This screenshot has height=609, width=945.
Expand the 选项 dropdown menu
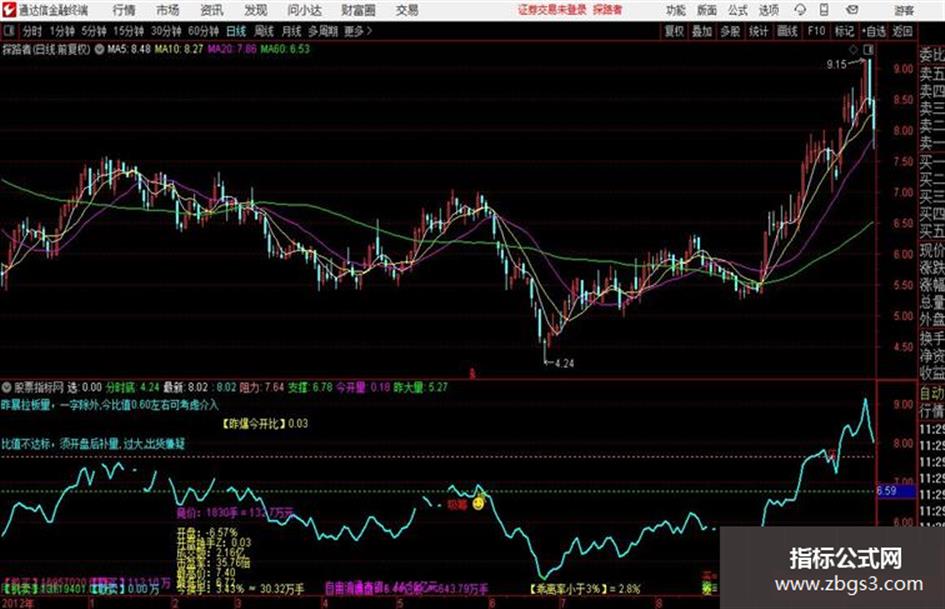click(768, 10)
